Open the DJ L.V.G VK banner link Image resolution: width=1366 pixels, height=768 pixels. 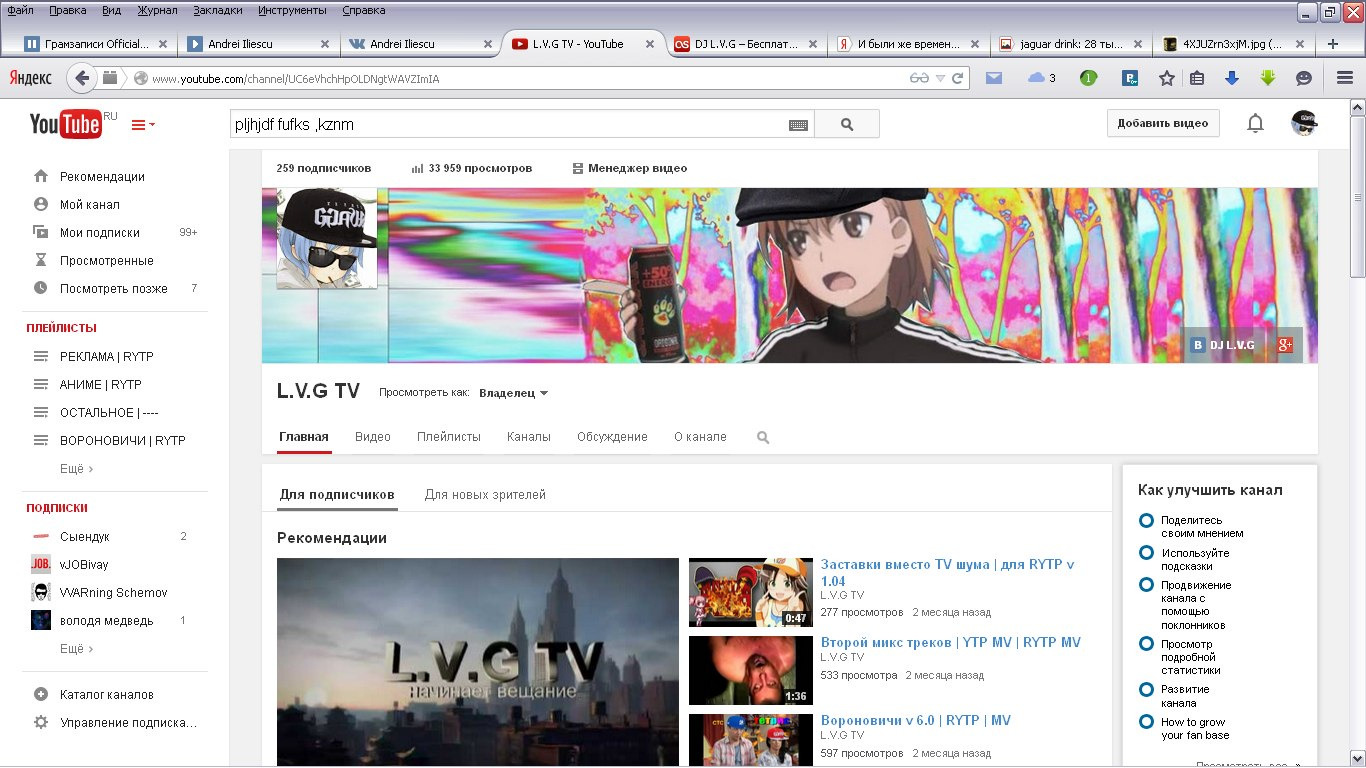click(x=1222, y=345)
